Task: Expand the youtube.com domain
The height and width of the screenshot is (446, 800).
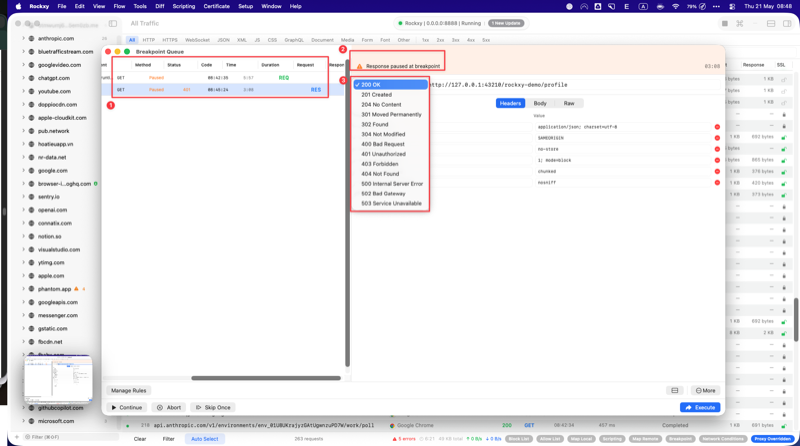Action: tap(23, 91)
